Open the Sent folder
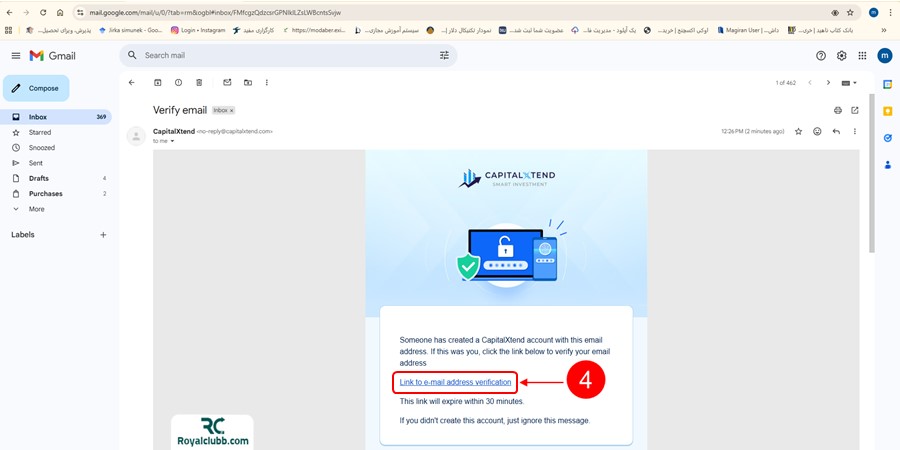900x450 pixels. [x=36, y=163]
